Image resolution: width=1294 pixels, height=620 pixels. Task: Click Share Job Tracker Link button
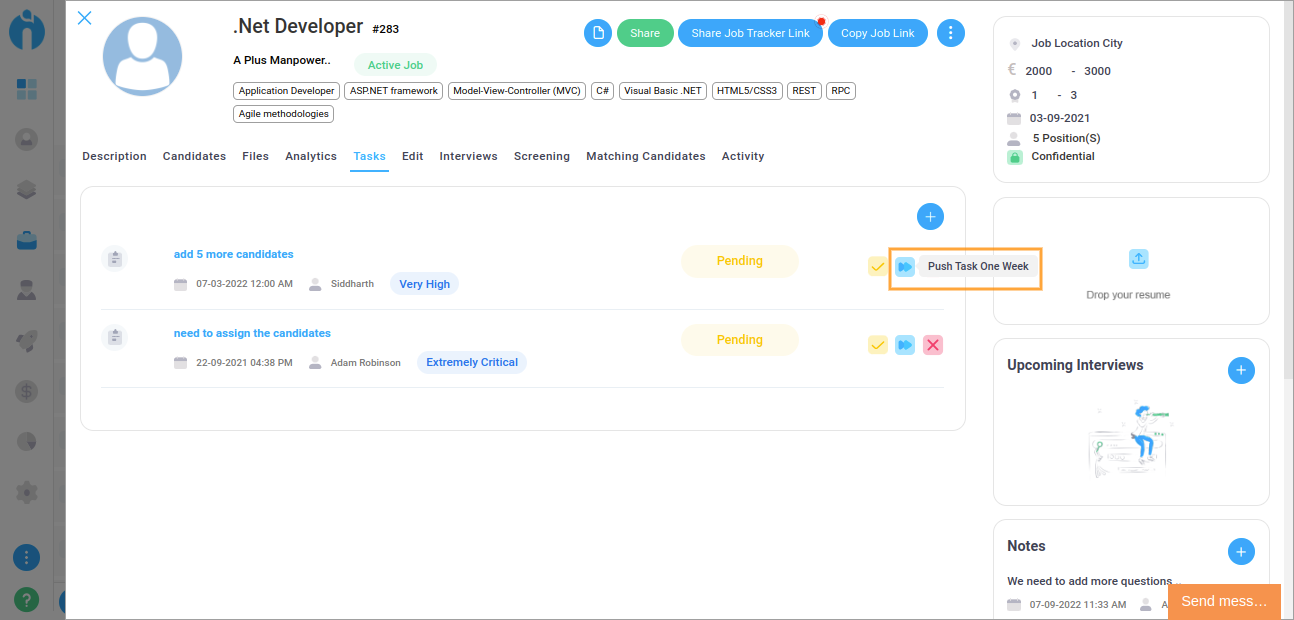pos(750,33)
